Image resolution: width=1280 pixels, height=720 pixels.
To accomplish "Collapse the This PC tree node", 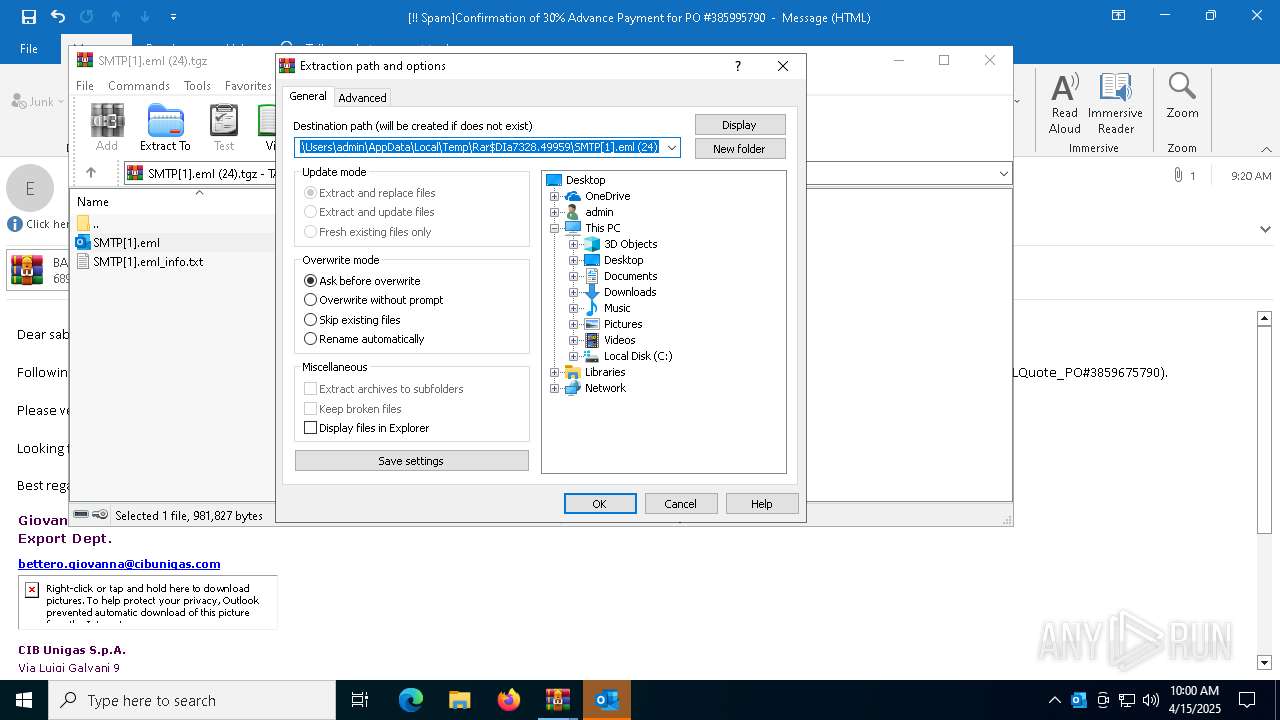I will tap(555, 228).
